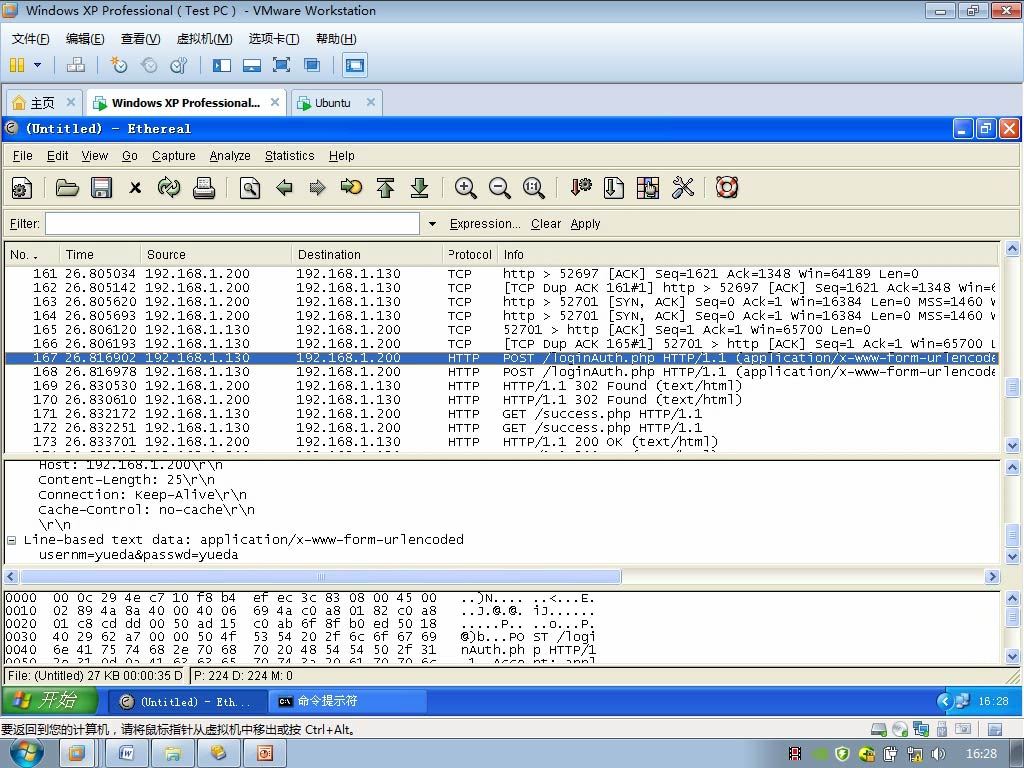Click Zoom In on Ethereal toolbar
This screenshot has height=768, width=1024.
coord(465,188)
